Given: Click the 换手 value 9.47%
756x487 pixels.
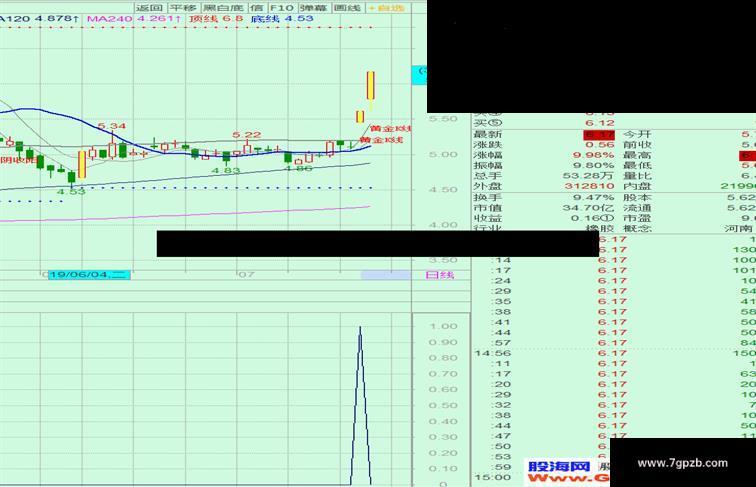Looking at the screenshot, I should coord(594,198).
